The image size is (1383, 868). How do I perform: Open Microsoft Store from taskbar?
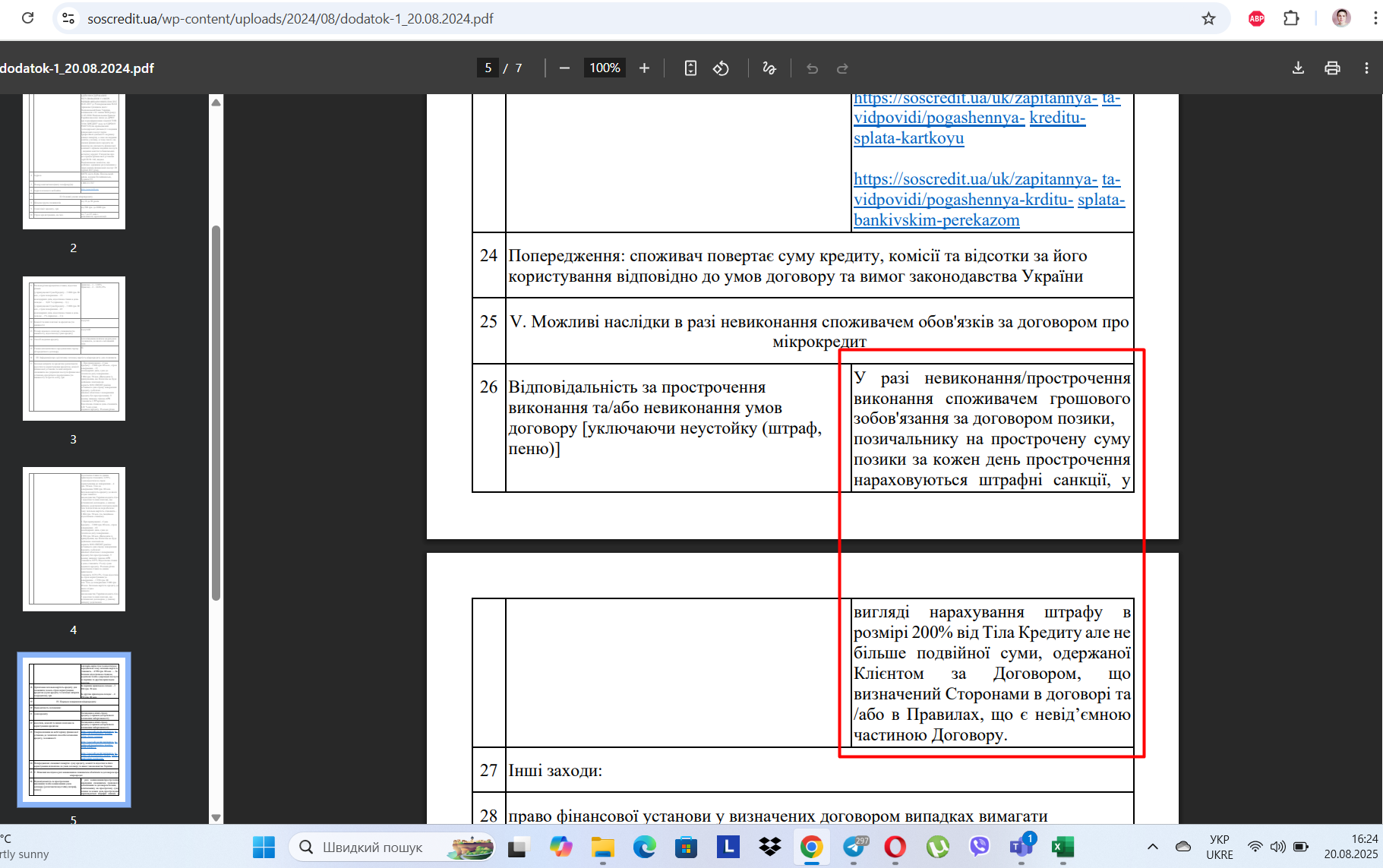click(687, 847)
